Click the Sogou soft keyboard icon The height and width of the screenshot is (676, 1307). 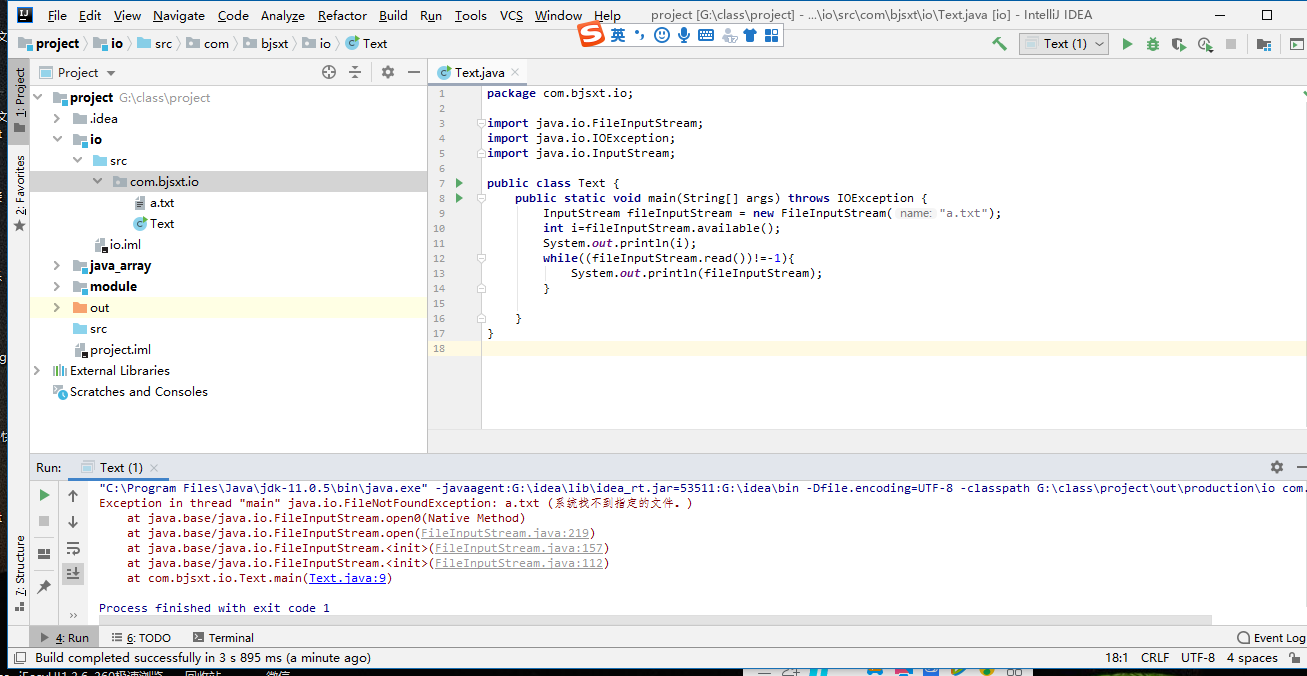click(706, 35)
